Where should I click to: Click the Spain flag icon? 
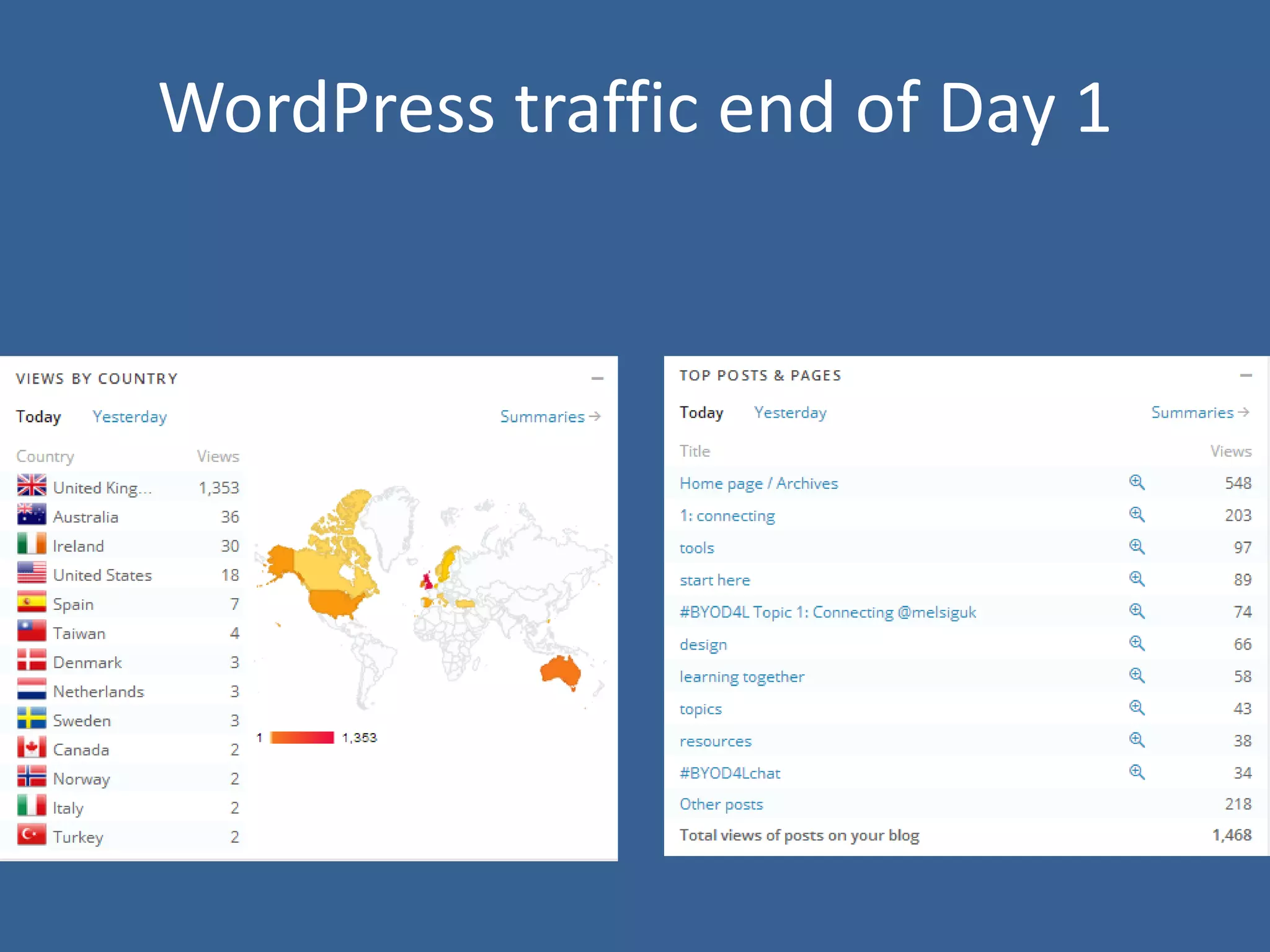click(32, 602)
